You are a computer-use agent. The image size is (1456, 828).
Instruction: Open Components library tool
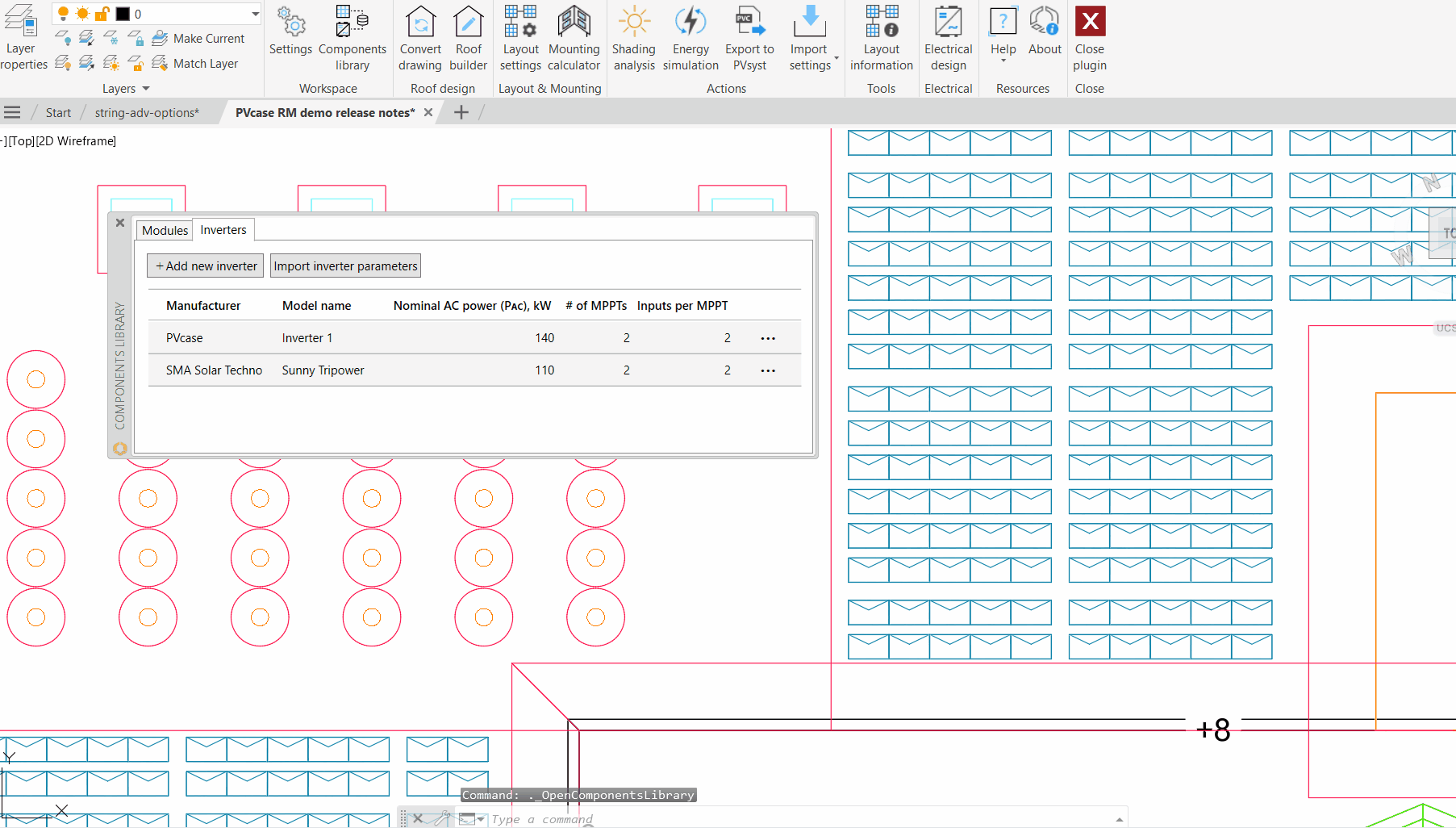tap(353, 39)
